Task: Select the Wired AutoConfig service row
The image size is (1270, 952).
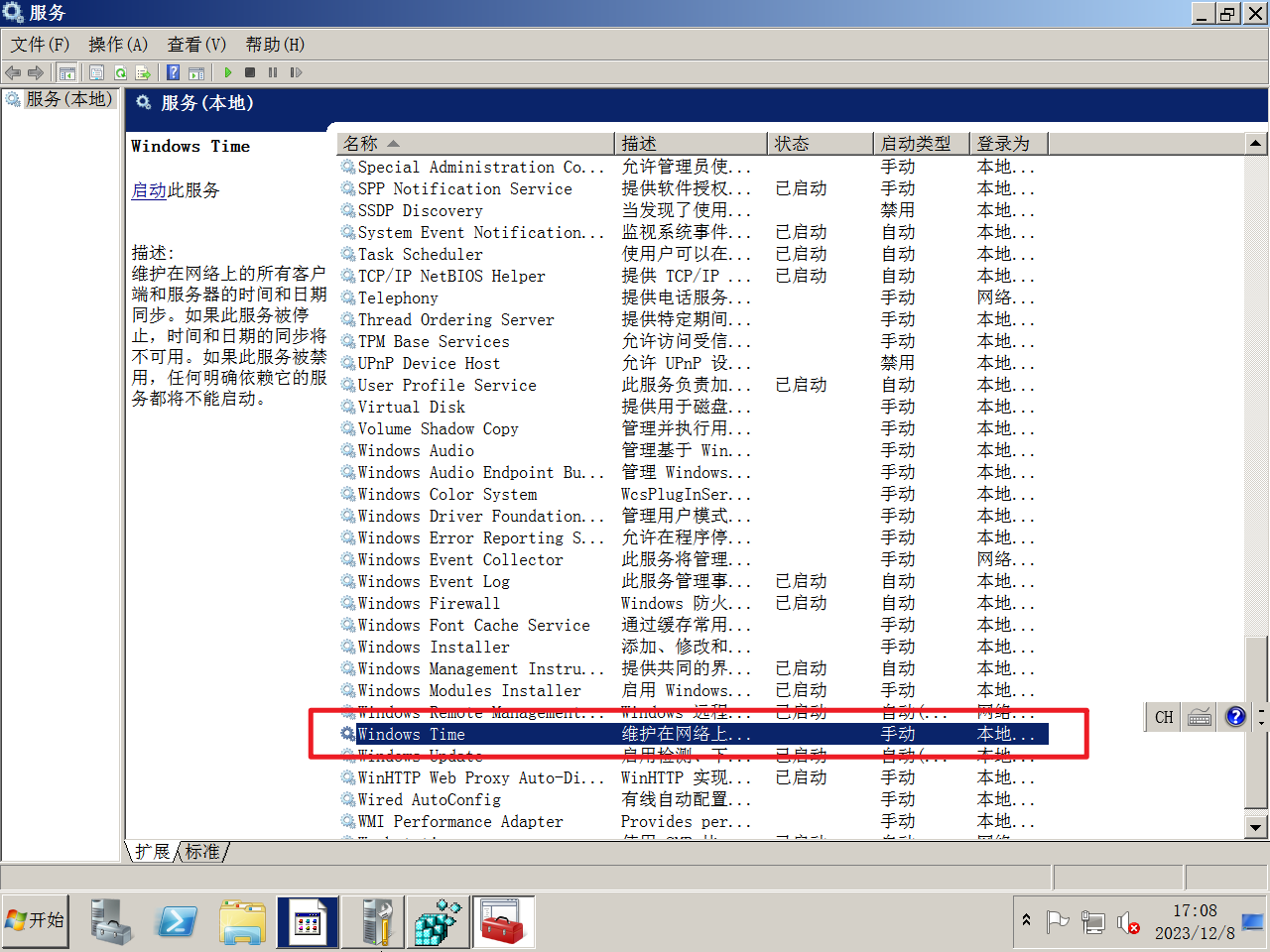Action: click(x=693, y=799)
